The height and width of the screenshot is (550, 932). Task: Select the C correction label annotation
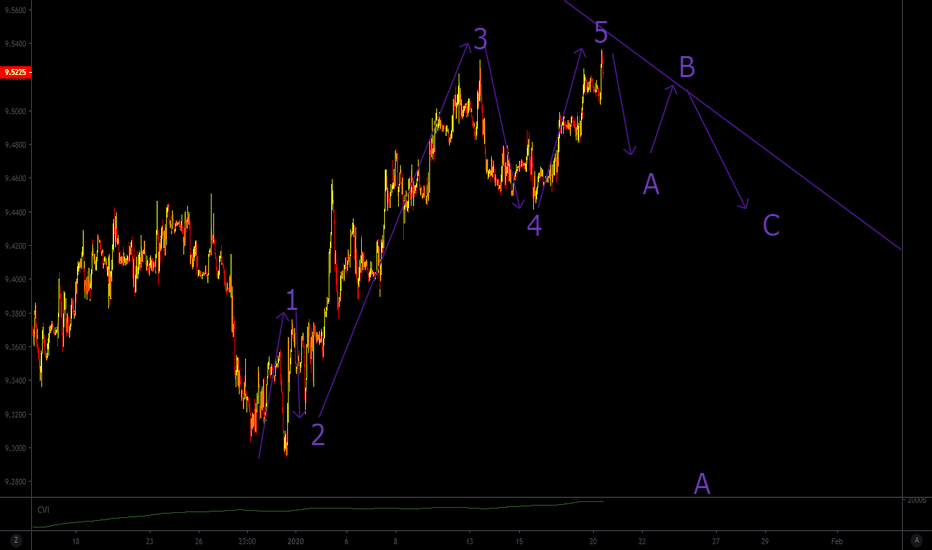click(771, 225)
